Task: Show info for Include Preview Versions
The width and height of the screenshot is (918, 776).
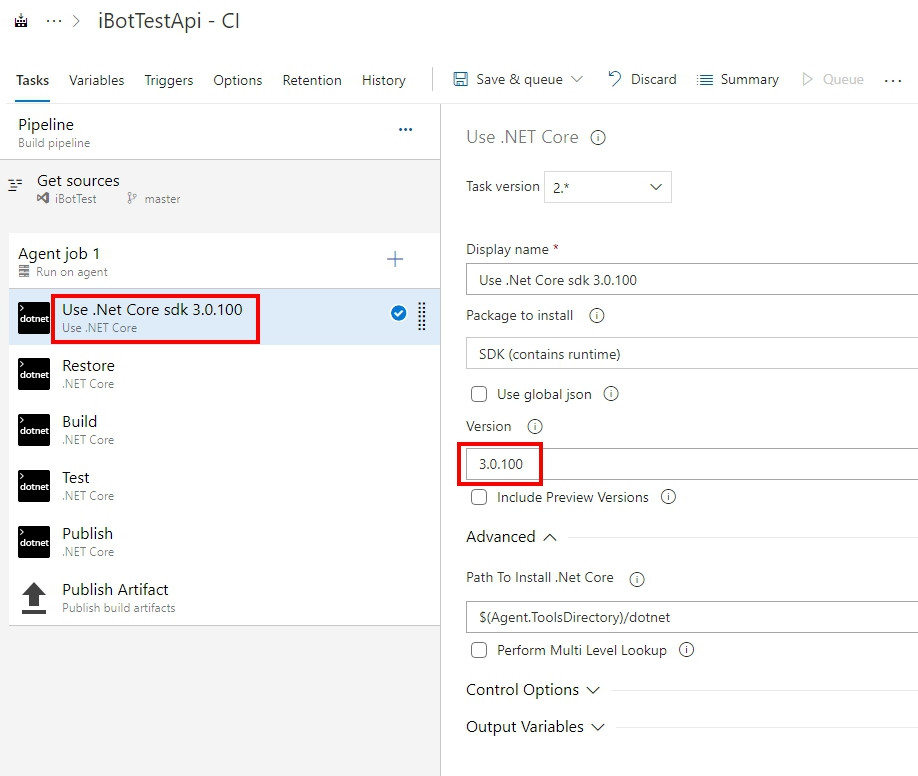Action: tap(668, 497)
